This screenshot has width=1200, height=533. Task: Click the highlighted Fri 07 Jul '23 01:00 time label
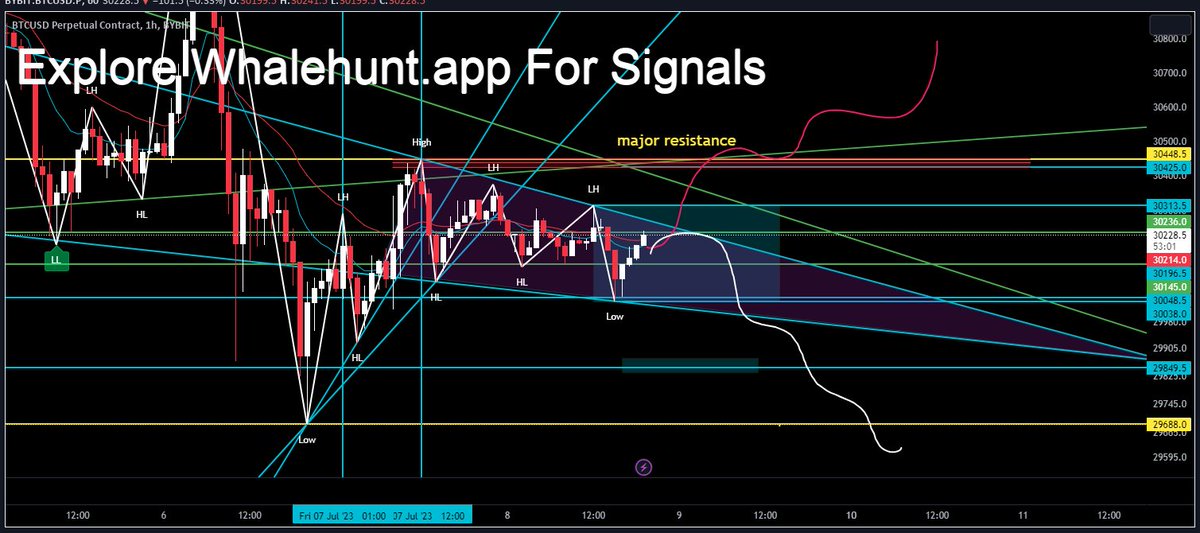pyautogui.click(x=341, y=515)
